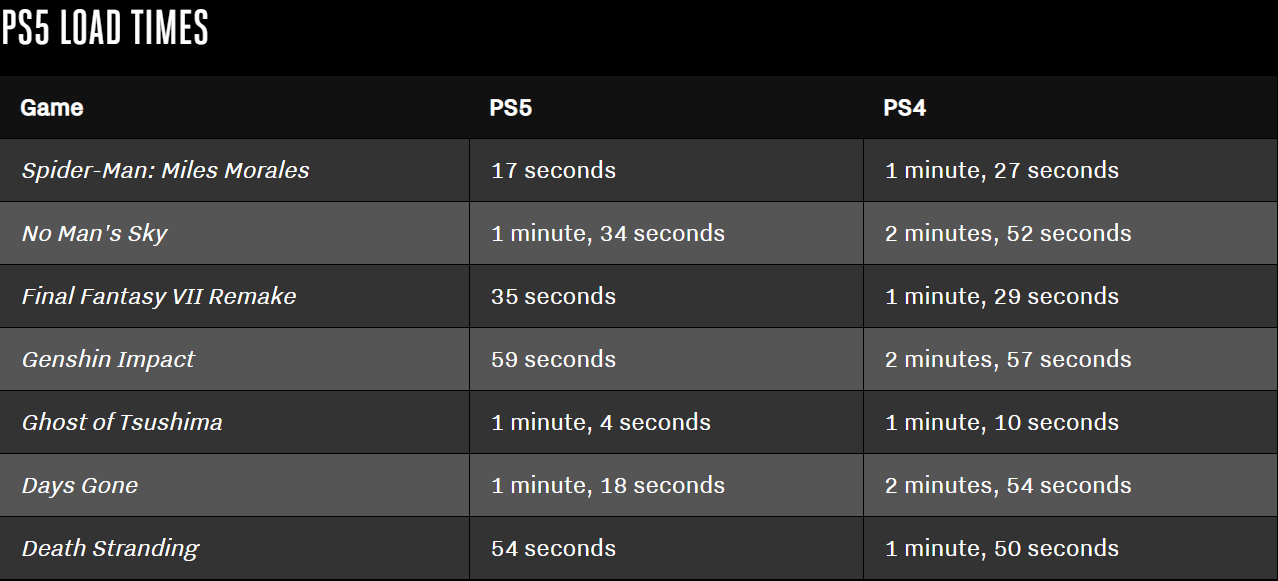Click the 2 minutes, 54 seconds cell
This screenshot has width=1278, height=581.
click(1007, 485)
